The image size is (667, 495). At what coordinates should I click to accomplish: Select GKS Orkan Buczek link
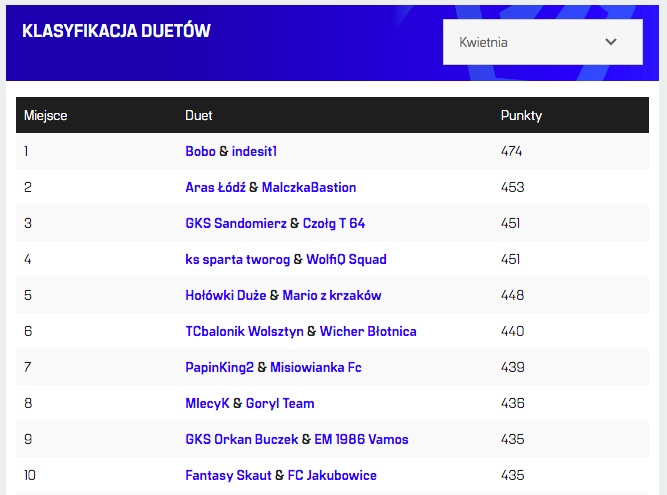241,439
